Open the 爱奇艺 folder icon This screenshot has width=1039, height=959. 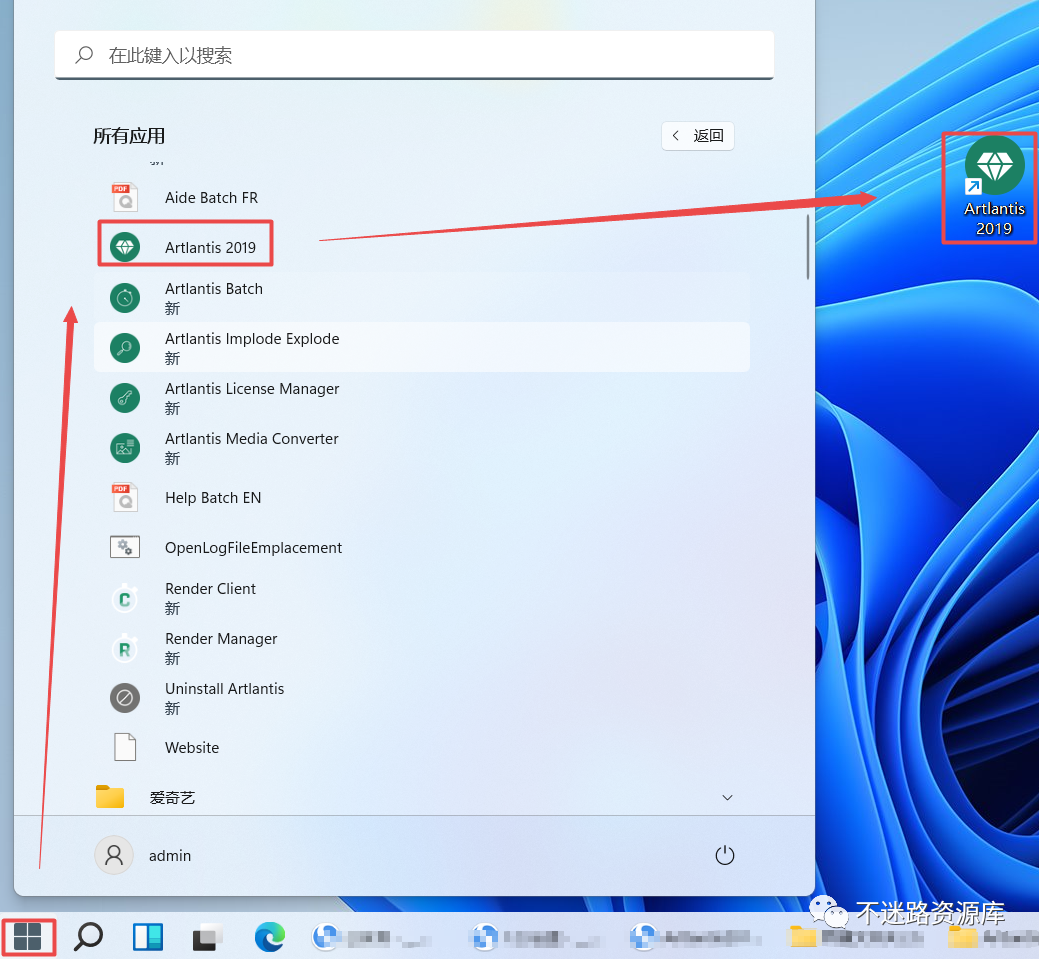click(x=110, y=797)
